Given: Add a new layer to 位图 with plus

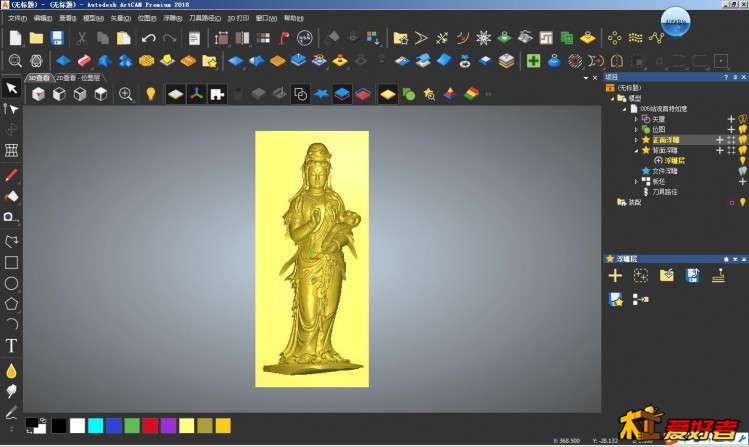Looking at the screenshot, I should [x=731, y=129].
